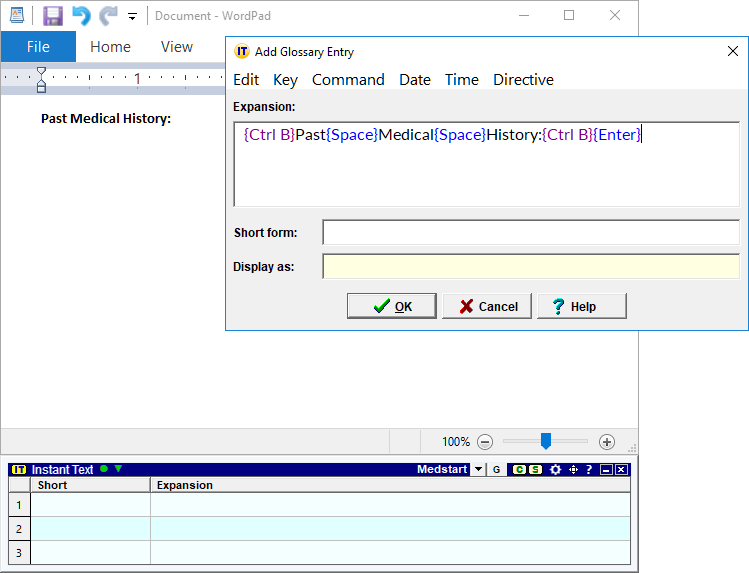
Task: Click the 'Past Medical History:' text in document
Action: tap(106, 118)
